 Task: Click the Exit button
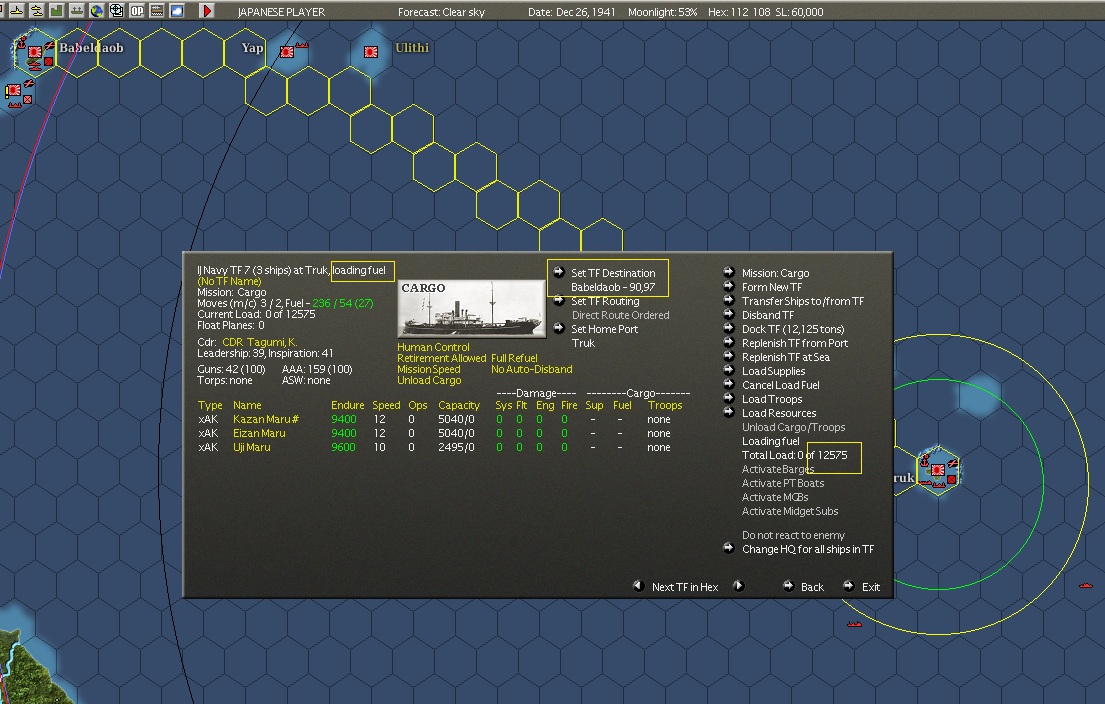[x=870, y=587]
